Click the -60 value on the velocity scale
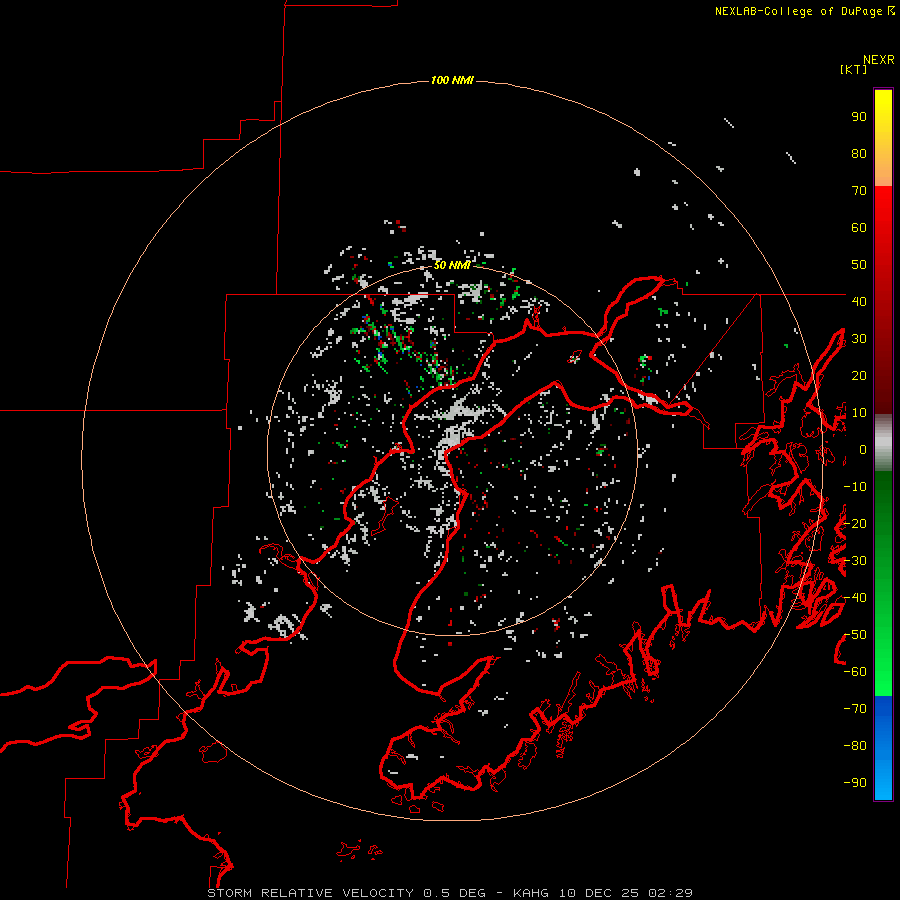Image resolution: width=900 pixels, height=900 pixels. 855,672
